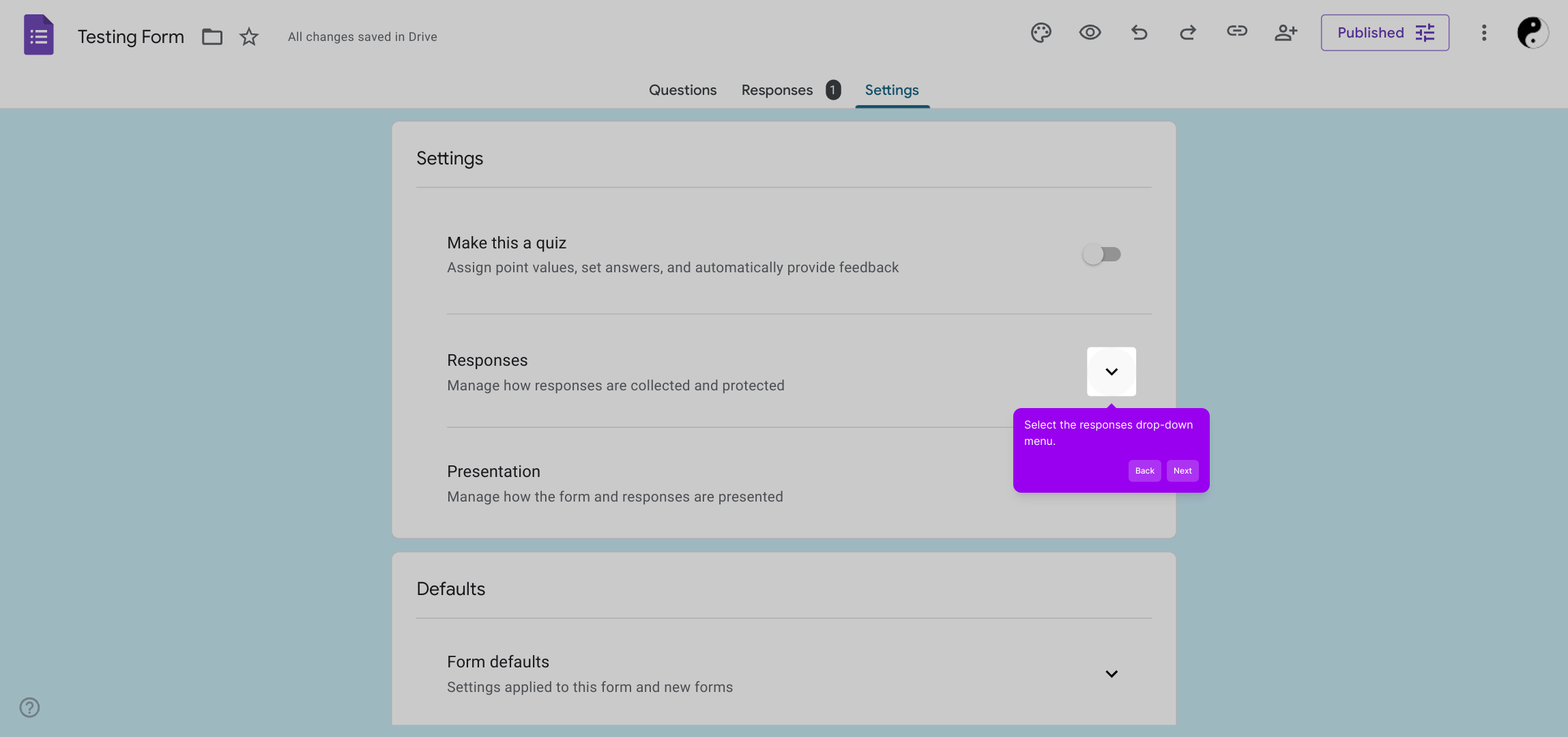Open the three-dot more options menu
The height and width of the screenshot is (737, 1568).
click(1483, 33)
